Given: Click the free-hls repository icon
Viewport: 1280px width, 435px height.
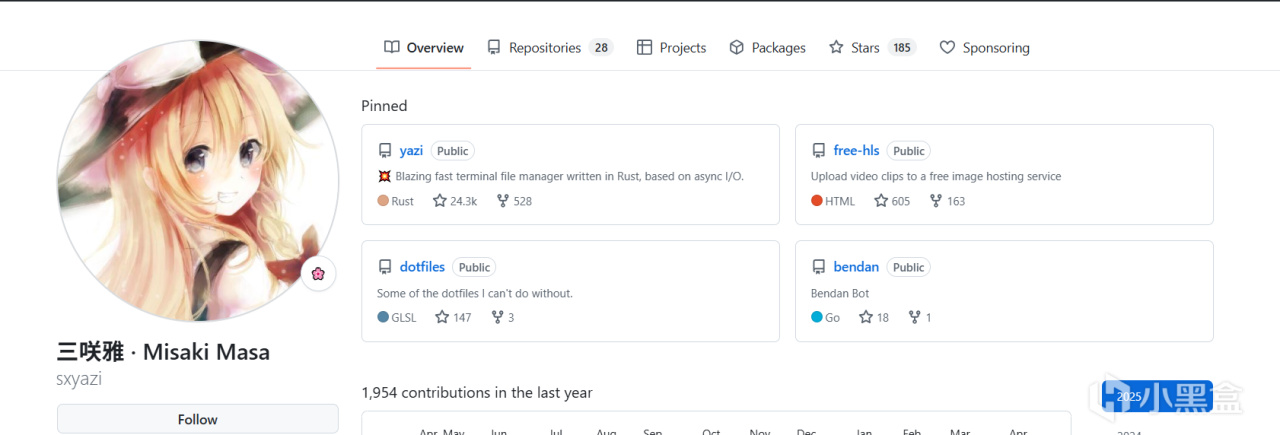Looking at the screenshot, I should click(819, 151).
